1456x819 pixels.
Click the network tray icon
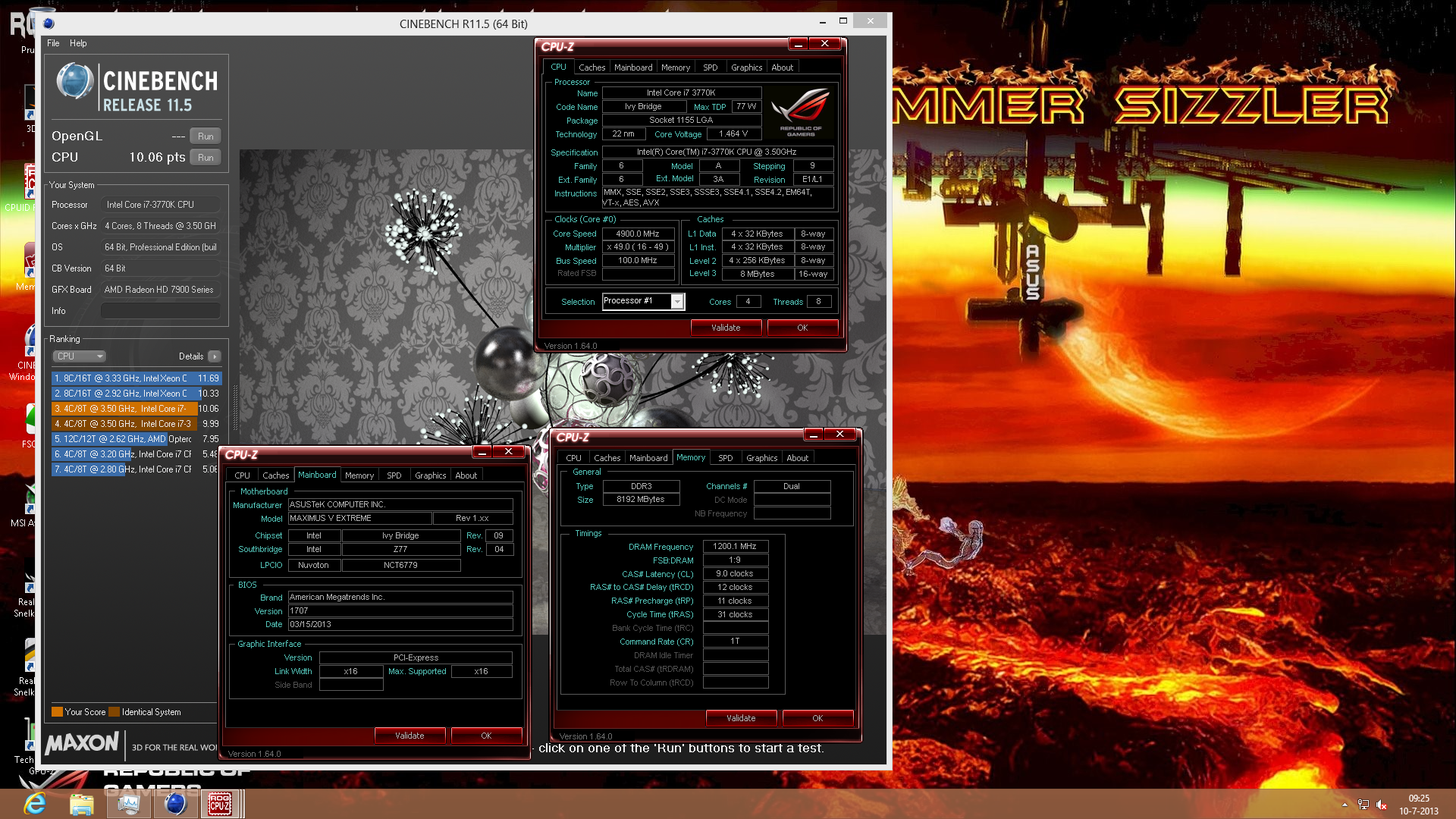(x=1363, y=805)
